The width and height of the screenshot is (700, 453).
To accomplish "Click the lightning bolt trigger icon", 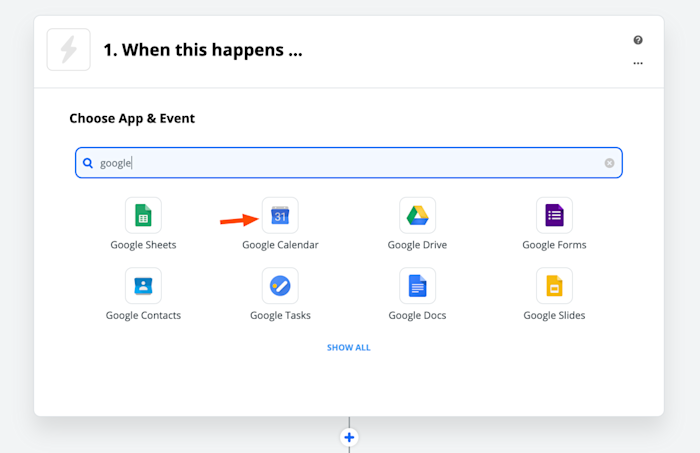I will [69, 50].
